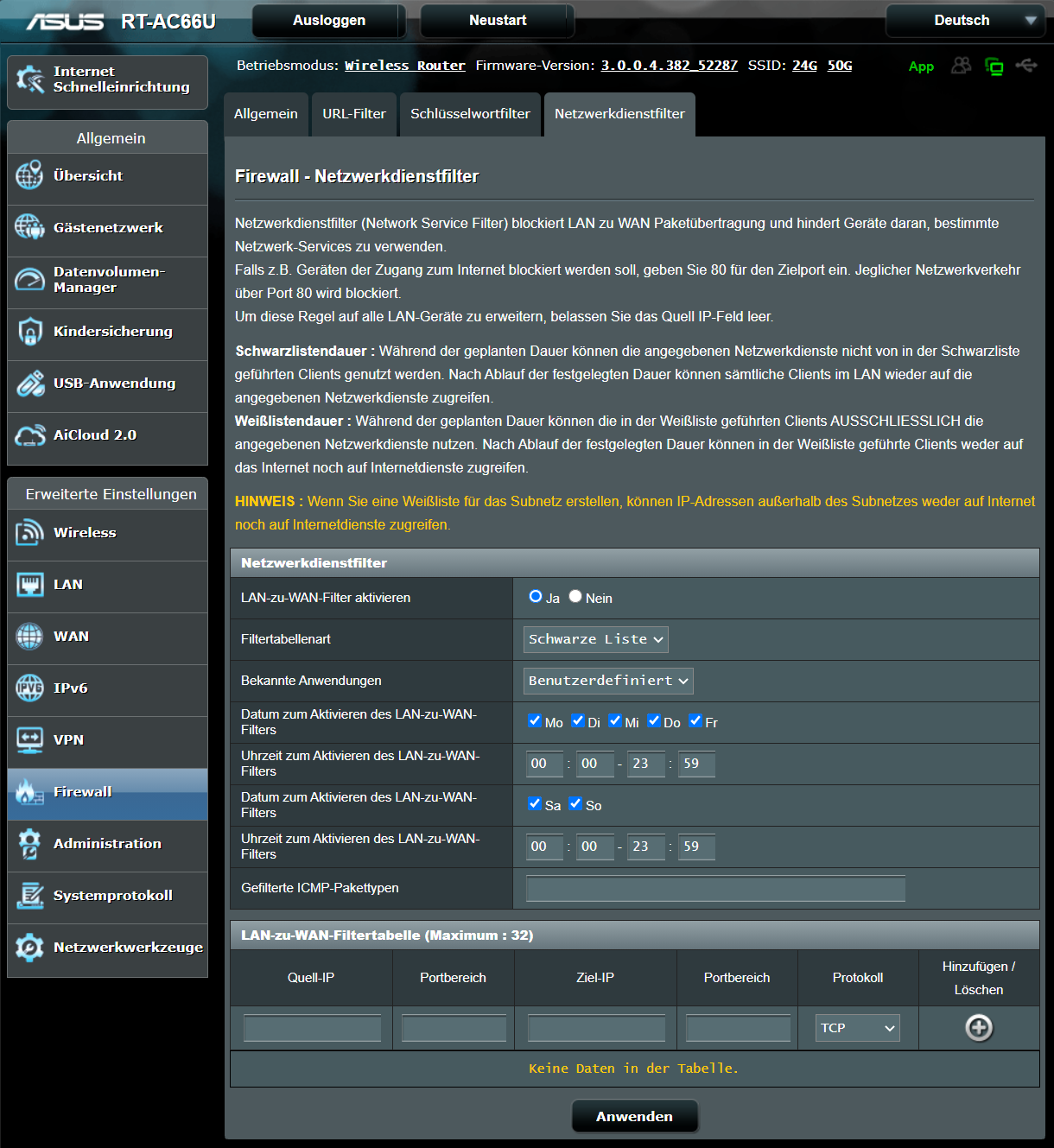Open the 24G SSID link
The height and width of the screenshot is (1148, 1054).
805,66
